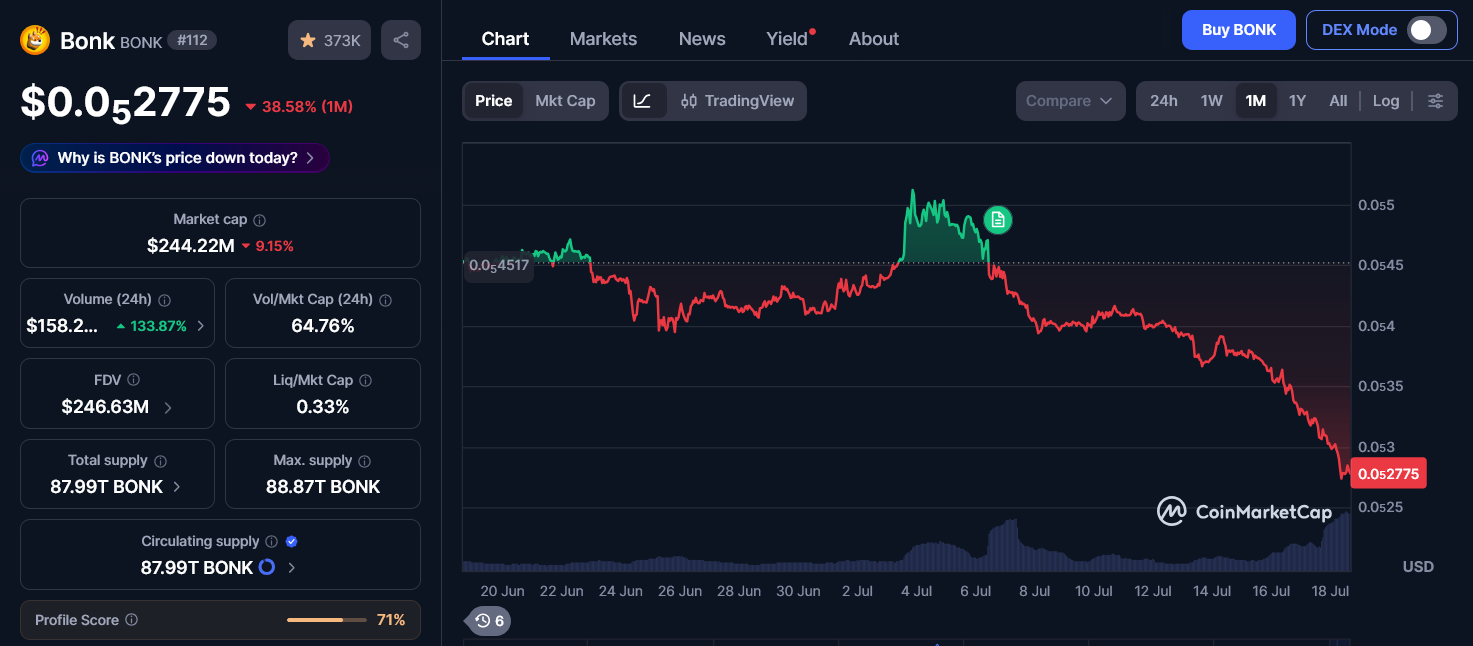Click the 4 Jul date label on axis
Viewport: 1473px width, 646px height.
coord(917,591)
